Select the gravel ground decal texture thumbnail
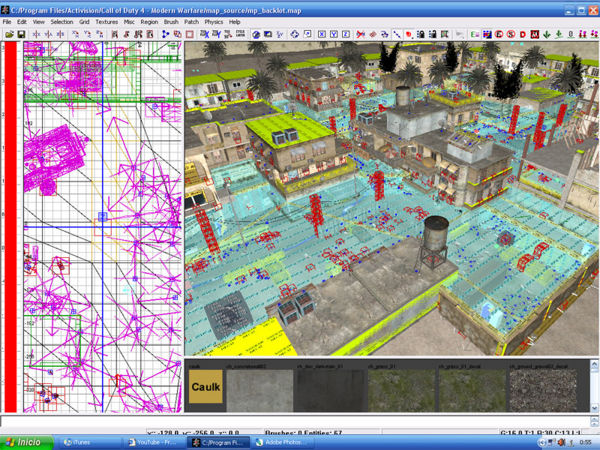 tap(543, 390)
